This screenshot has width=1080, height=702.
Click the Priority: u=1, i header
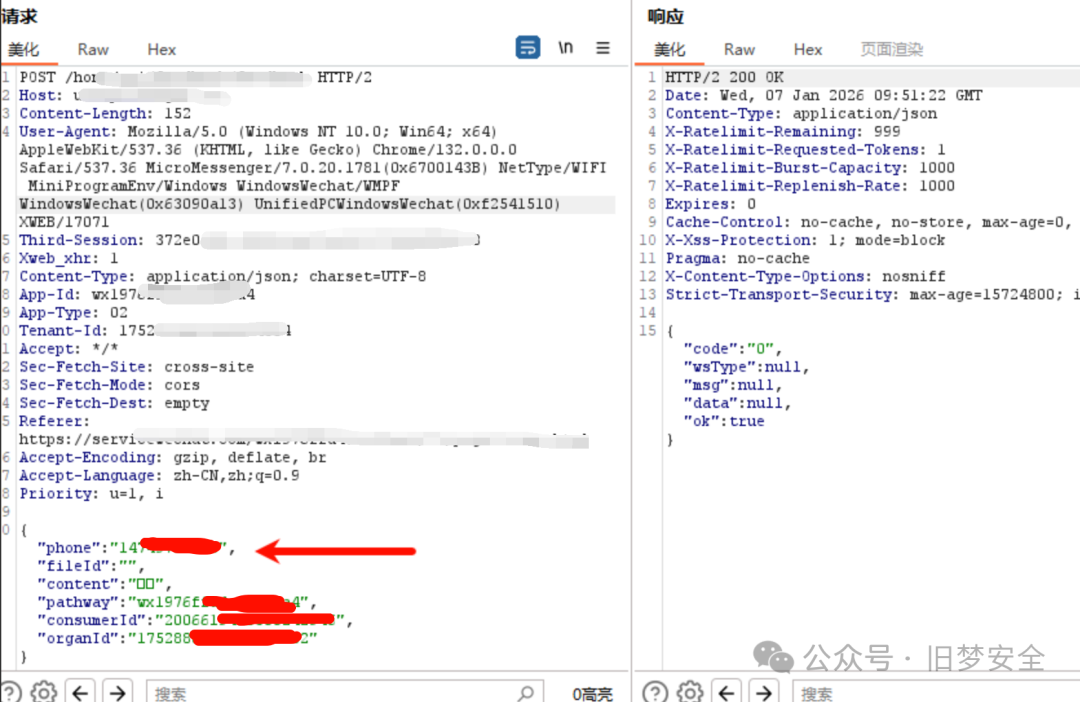(x=91, y=494)
